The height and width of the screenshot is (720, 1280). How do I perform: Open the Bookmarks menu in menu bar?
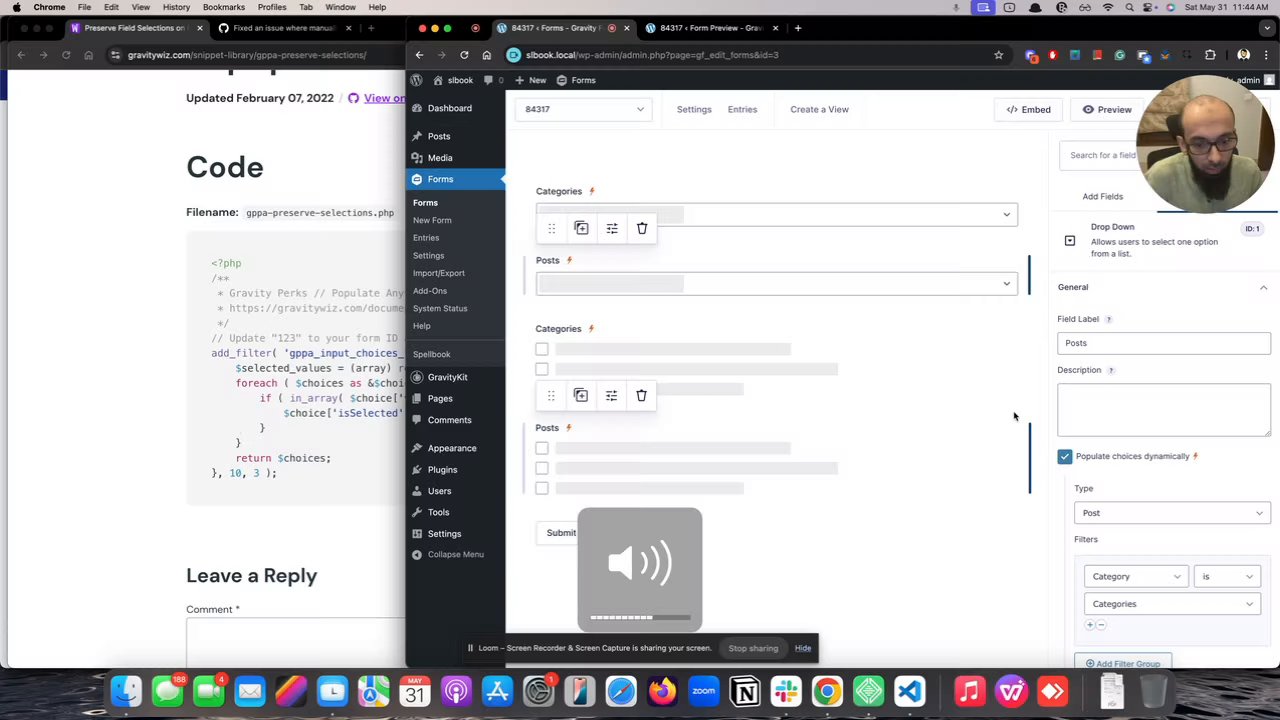pyautogui.click(x=223, y=7)
